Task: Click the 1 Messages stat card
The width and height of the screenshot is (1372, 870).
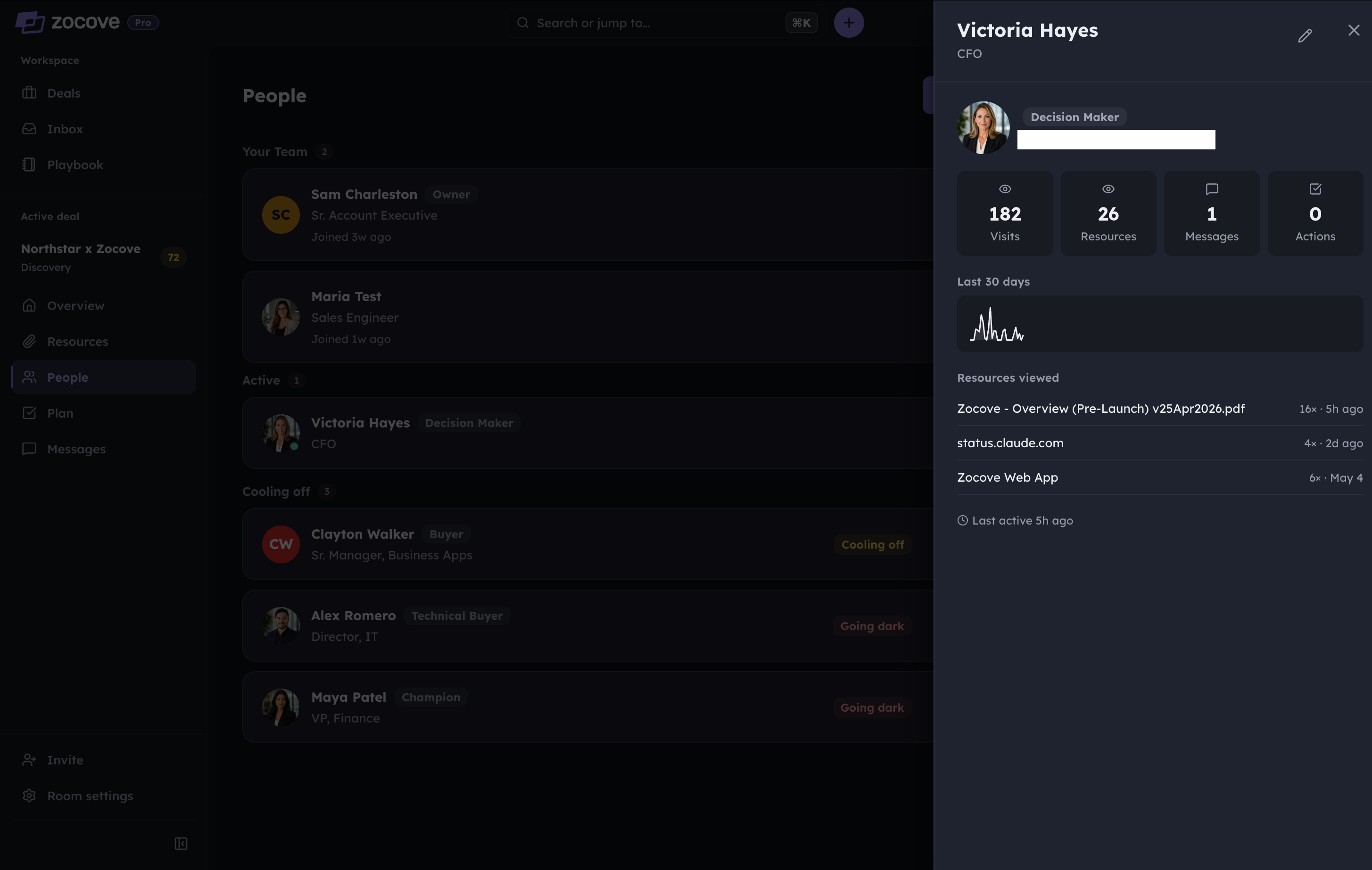Action: pos(1212,213)
